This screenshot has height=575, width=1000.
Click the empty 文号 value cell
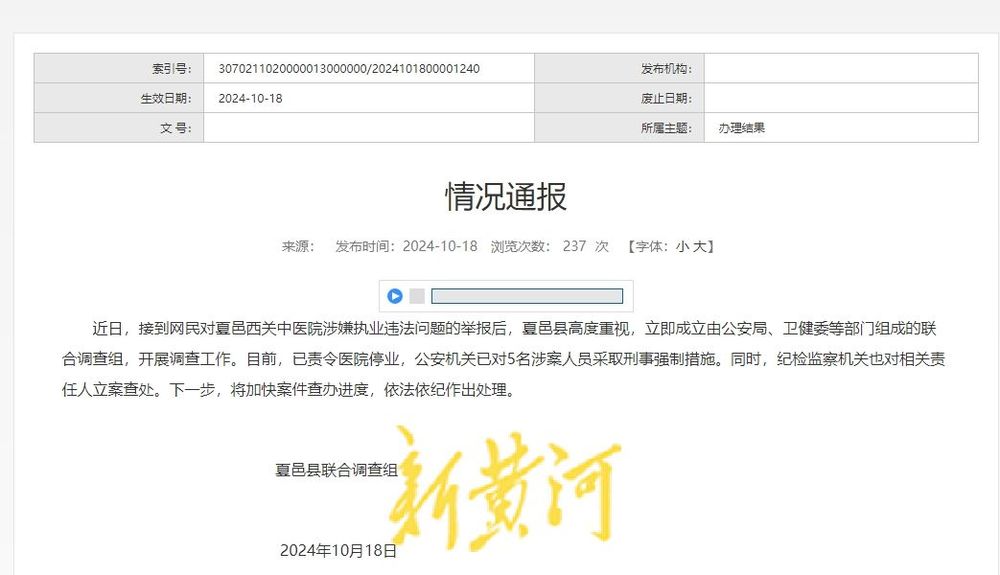pyautogui.click(x=368, y=128)
